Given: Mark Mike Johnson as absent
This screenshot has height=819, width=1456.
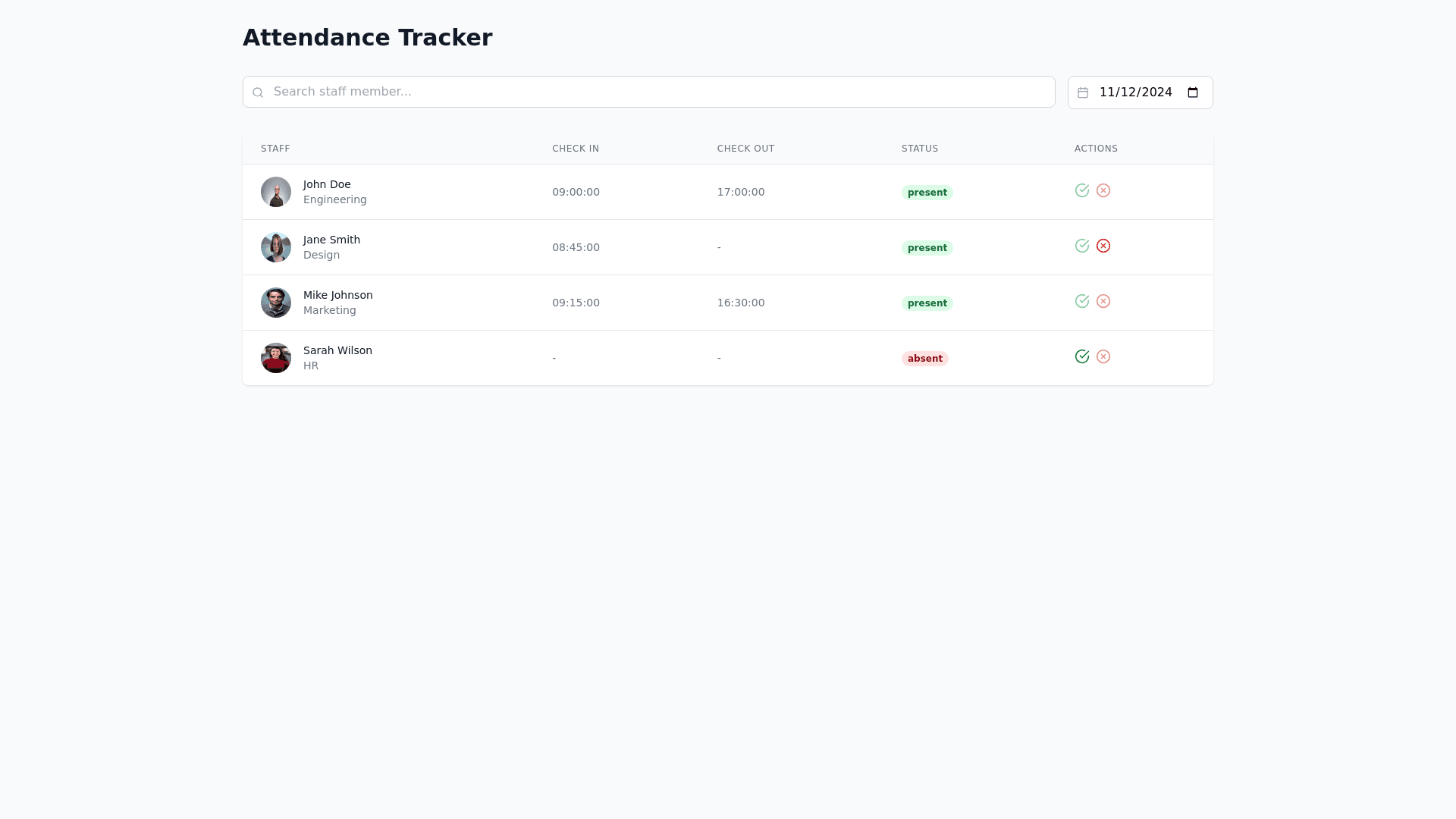Looking at the screenshot, I should (x=1103, y=301).
